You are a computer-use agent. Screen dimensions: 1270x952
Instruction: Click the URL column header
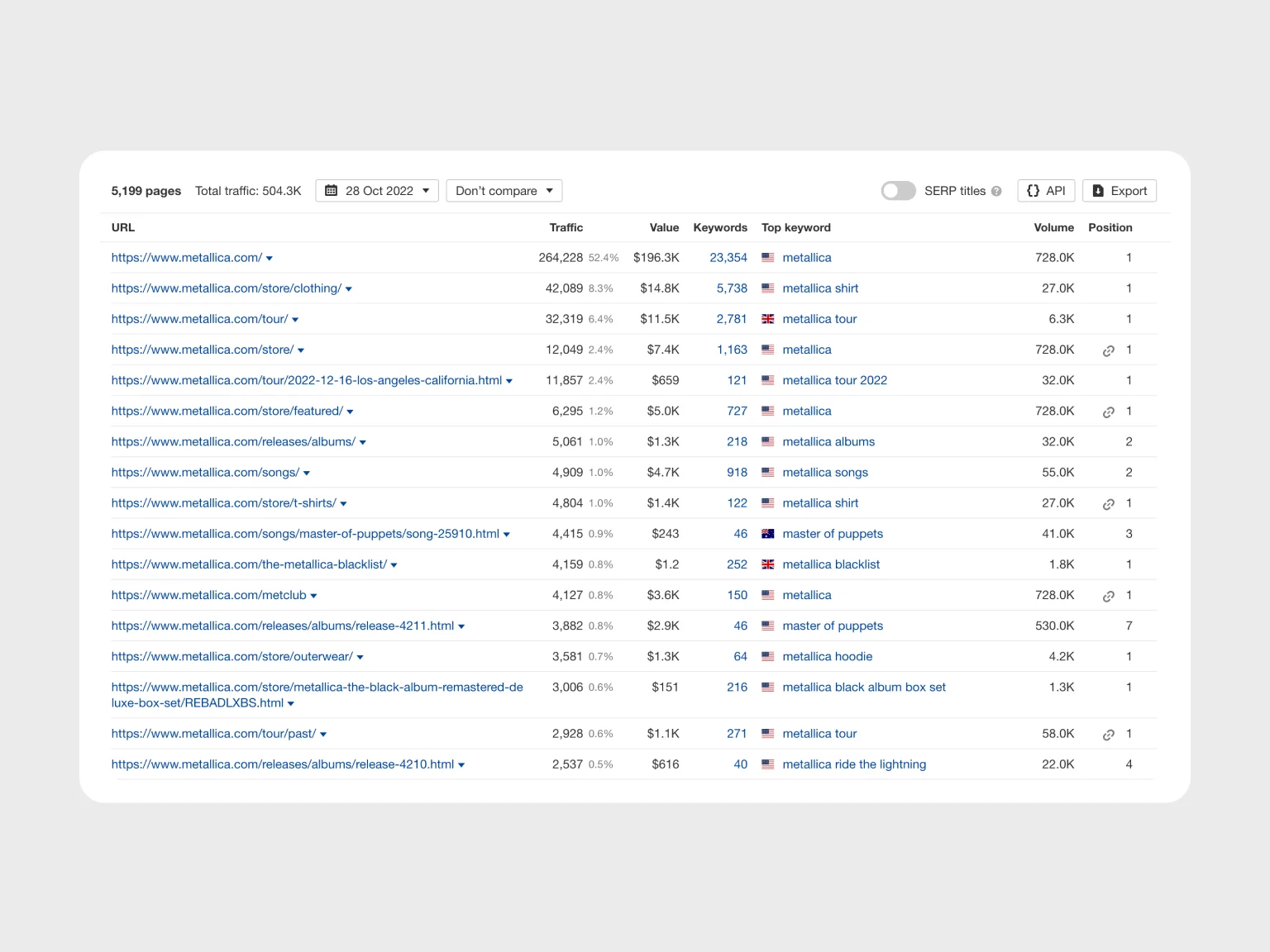pyautogui.click(x=123, y=227)
